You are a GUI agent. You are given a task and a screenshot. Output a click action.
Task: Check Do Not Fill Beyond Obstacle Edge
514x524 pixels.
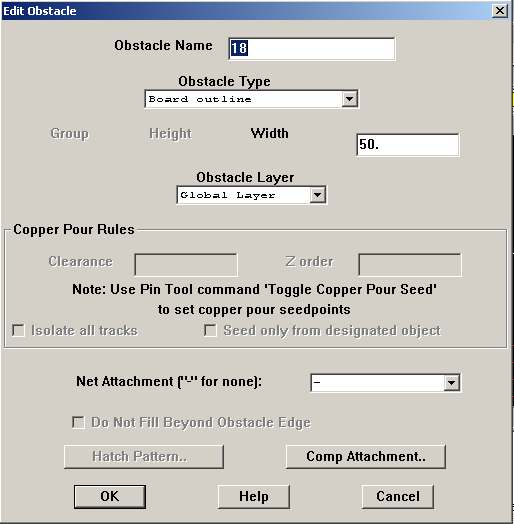[78, 422]
